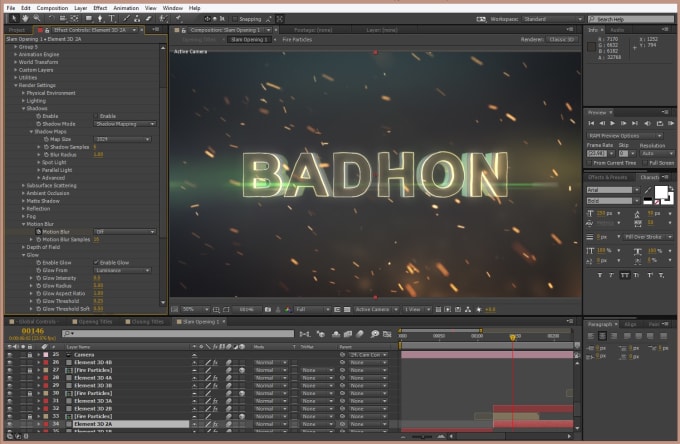680x444 pixels.
Task: Toggle the transparency grid button
Action: point(347,309)
